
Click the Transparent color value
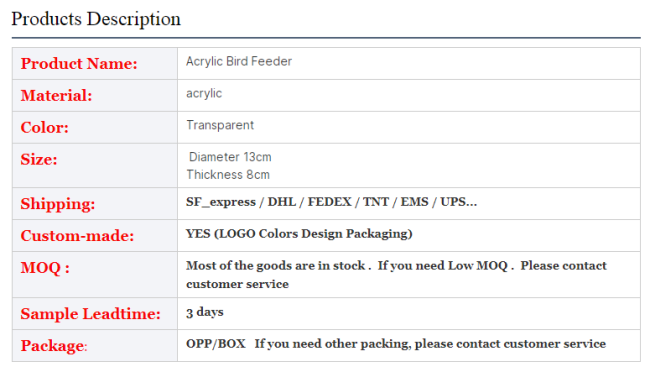tap(220, 125)
